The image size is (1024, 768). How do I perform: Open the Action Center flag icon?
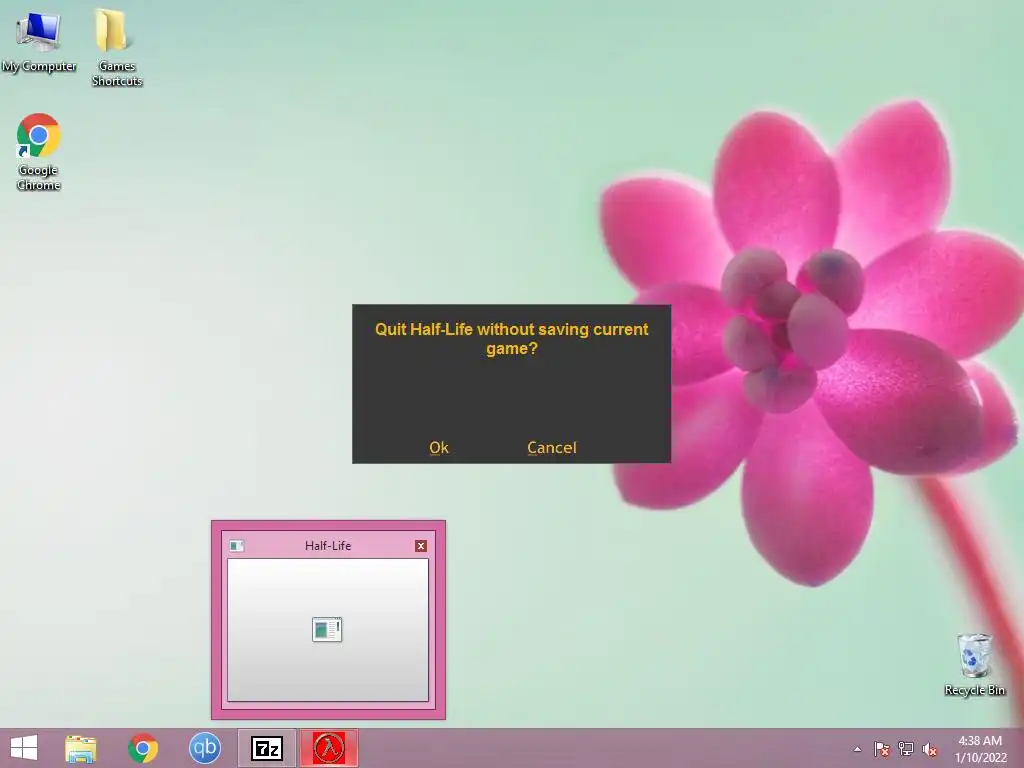pos(882,749)
